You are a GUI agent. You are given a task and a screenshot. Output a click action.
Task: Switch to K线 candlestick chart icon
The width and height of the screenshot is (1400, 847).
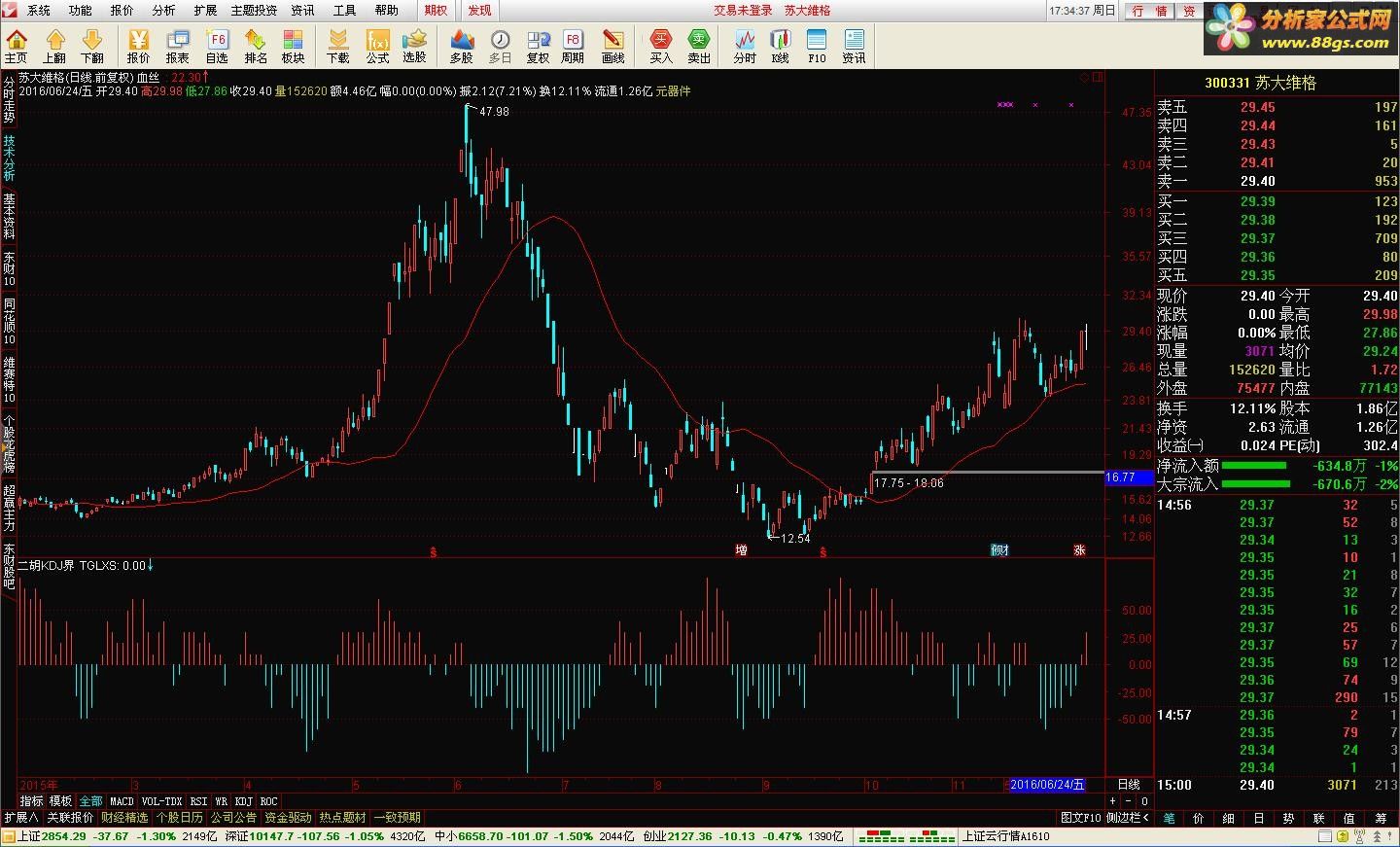781,46
